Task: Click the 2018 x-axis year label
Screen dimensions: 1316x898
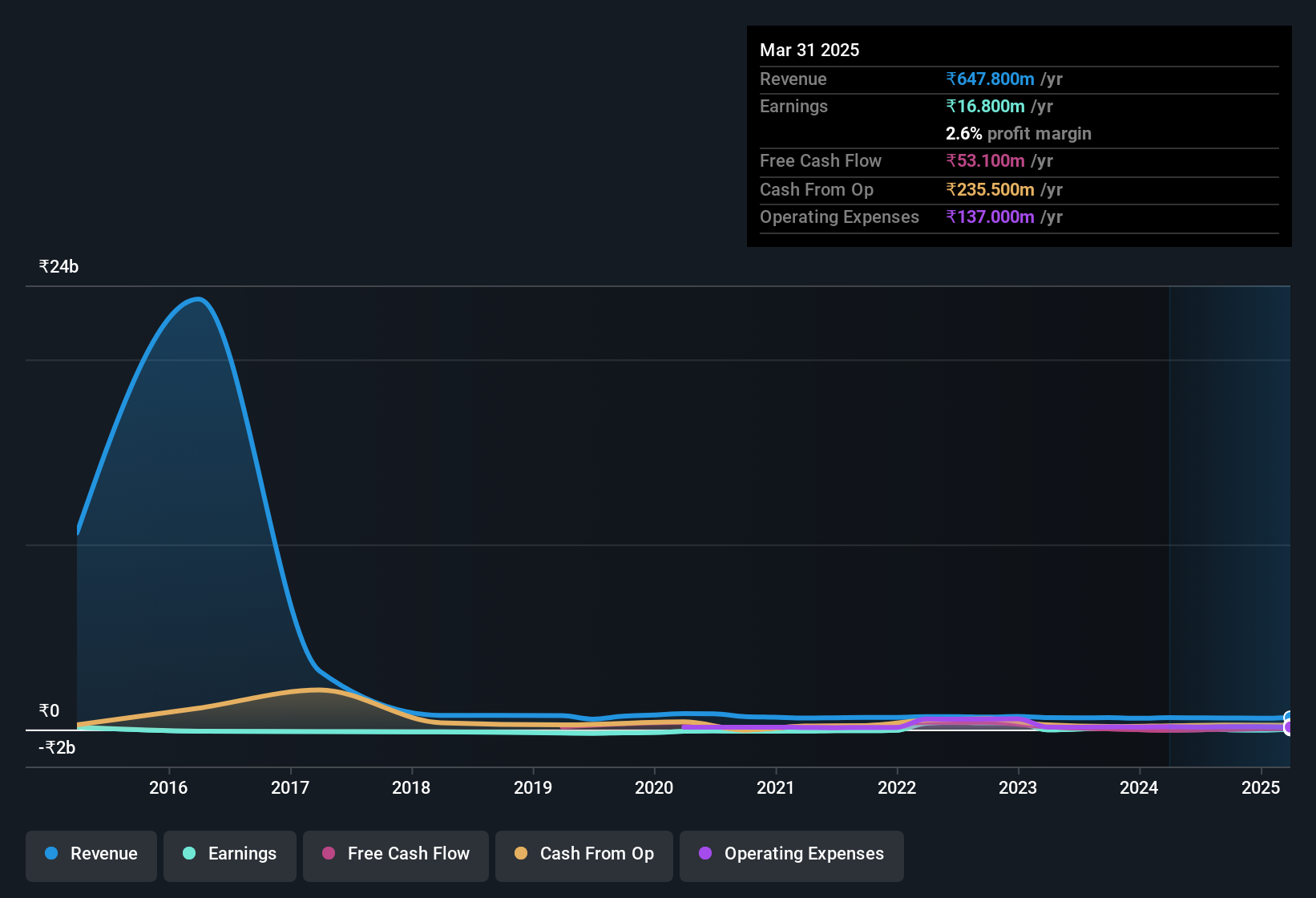Action: tap(411, 787)
